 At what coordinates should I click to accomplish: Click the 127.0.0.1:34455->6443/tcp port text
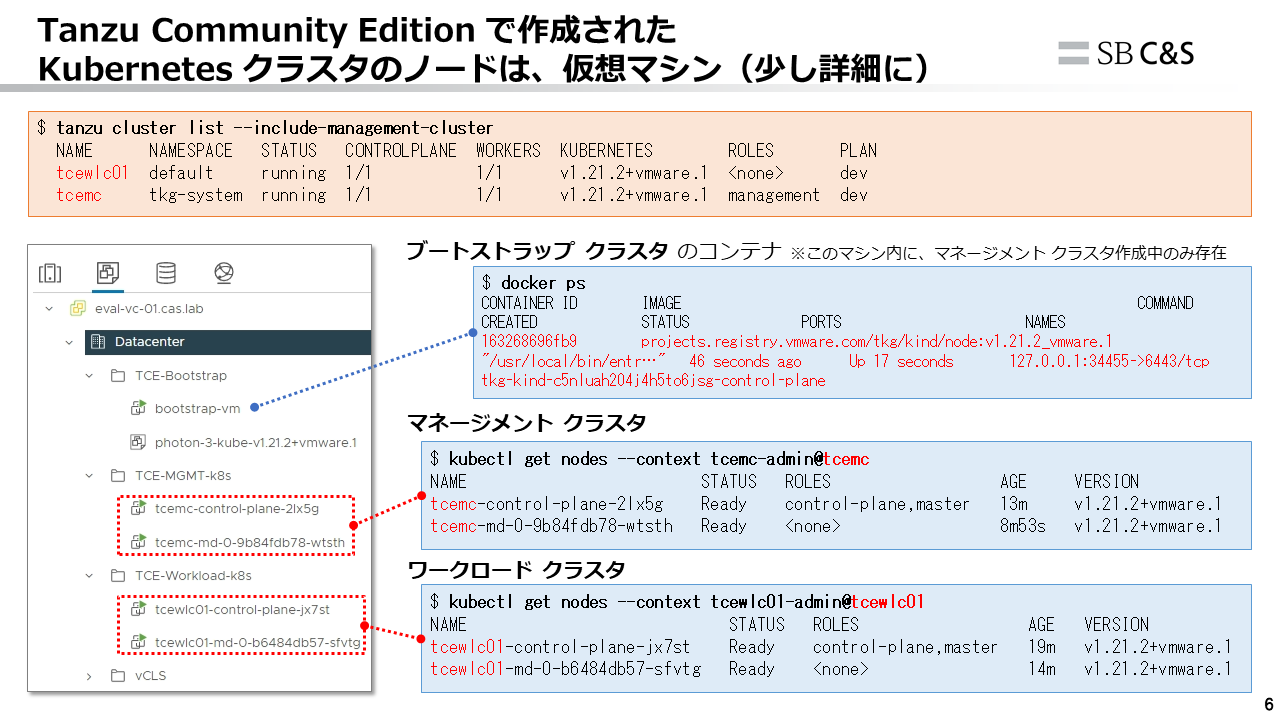(x=1109, y=361)
